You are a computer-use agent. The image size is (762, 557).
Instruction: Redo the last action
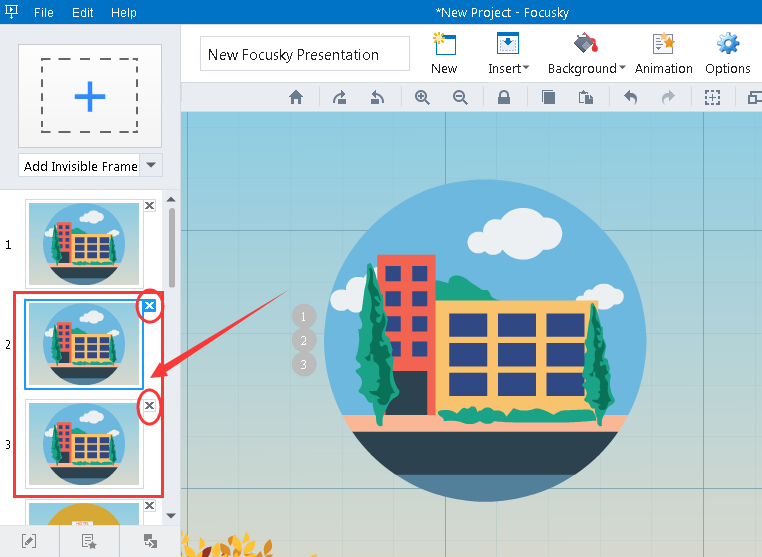tap(668, 97)
